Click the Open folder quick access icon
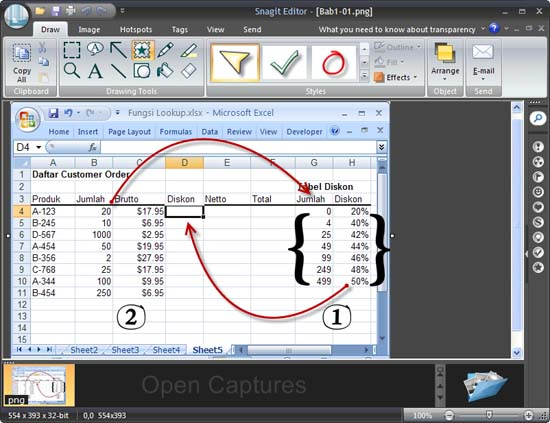Screen dimensions: 550x423 pos(40,11)
